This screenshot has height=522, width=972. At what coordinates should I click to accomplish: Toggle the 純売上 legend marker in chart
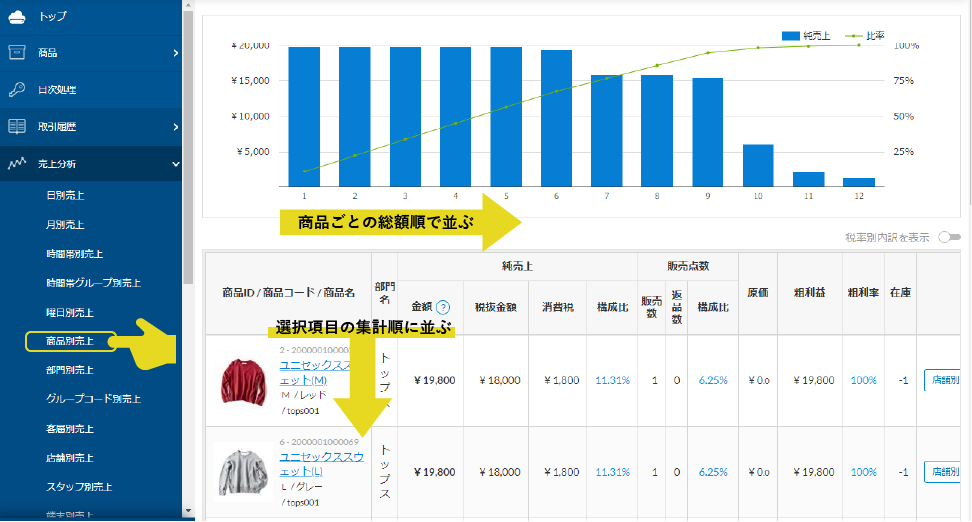(x=790, y=34)
